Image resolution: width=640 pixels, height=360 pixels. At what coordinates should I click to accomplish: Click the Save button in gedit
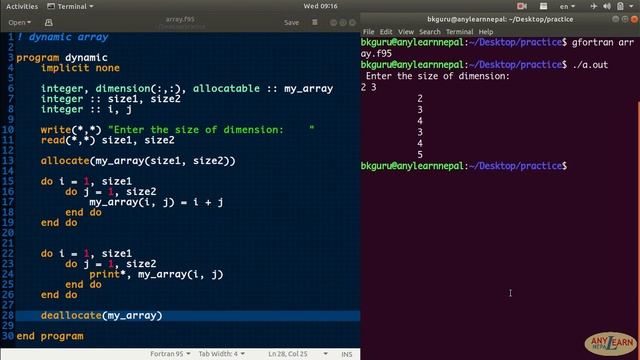[291, 22]
